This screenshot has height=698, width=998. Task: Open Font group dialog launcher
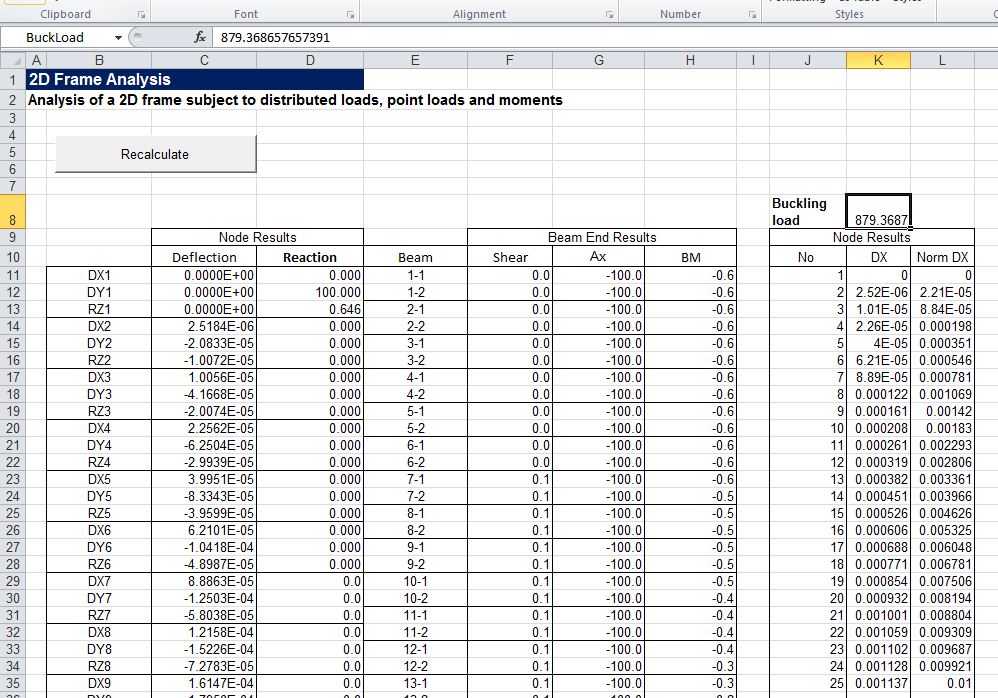tap(351, 15)
